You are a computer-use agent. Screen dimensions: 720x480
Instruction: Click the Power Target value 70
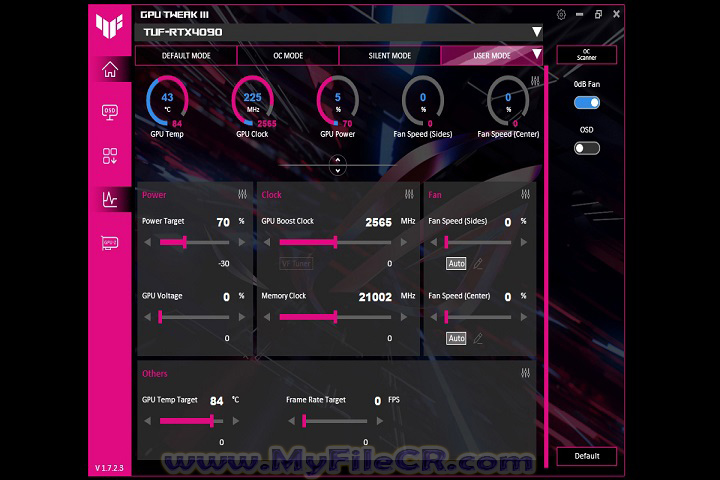(x=223, y=222)
